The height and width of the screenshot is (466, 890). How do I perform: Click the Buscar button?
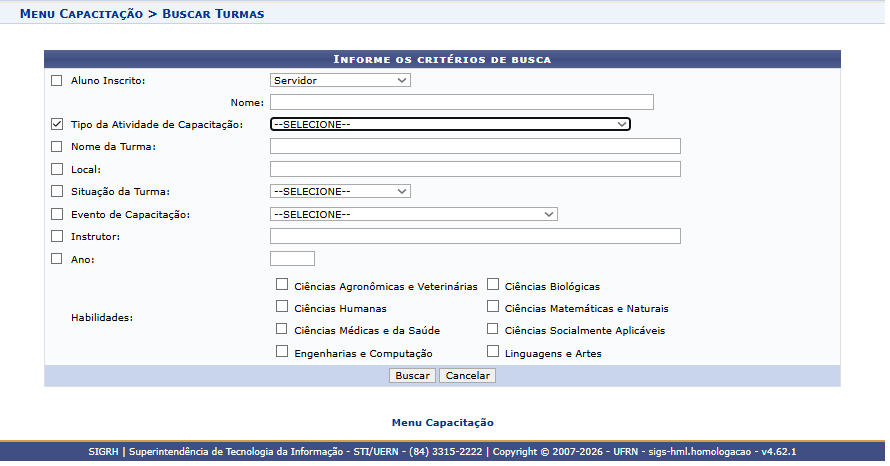(x=413, y=376)
